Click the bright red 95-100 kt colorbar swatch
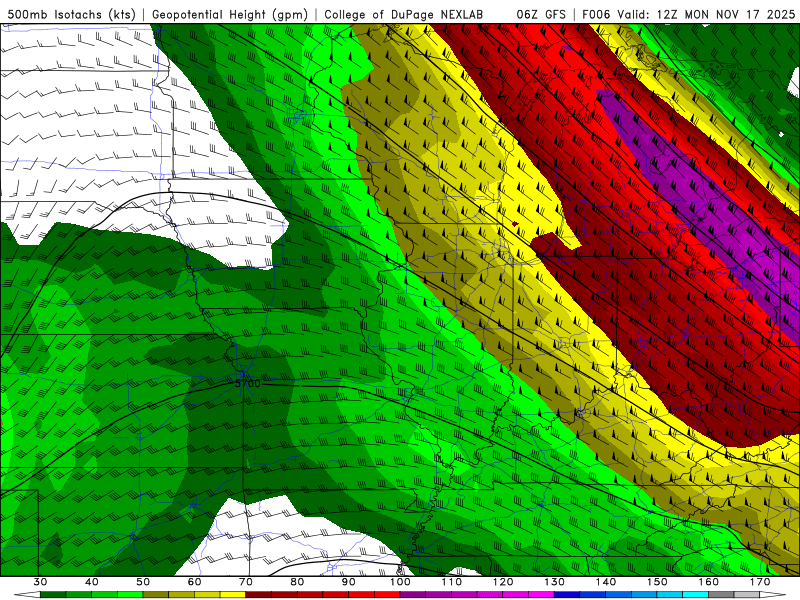 point(387,595)
